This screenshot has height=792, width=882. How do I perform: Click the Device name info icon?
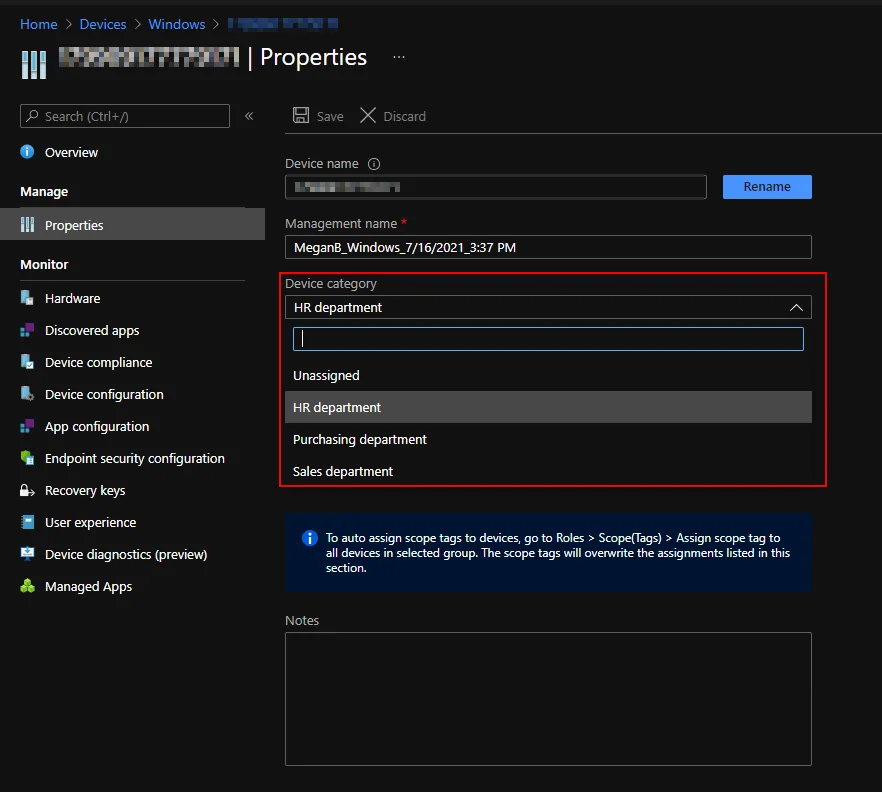point(374,164)
